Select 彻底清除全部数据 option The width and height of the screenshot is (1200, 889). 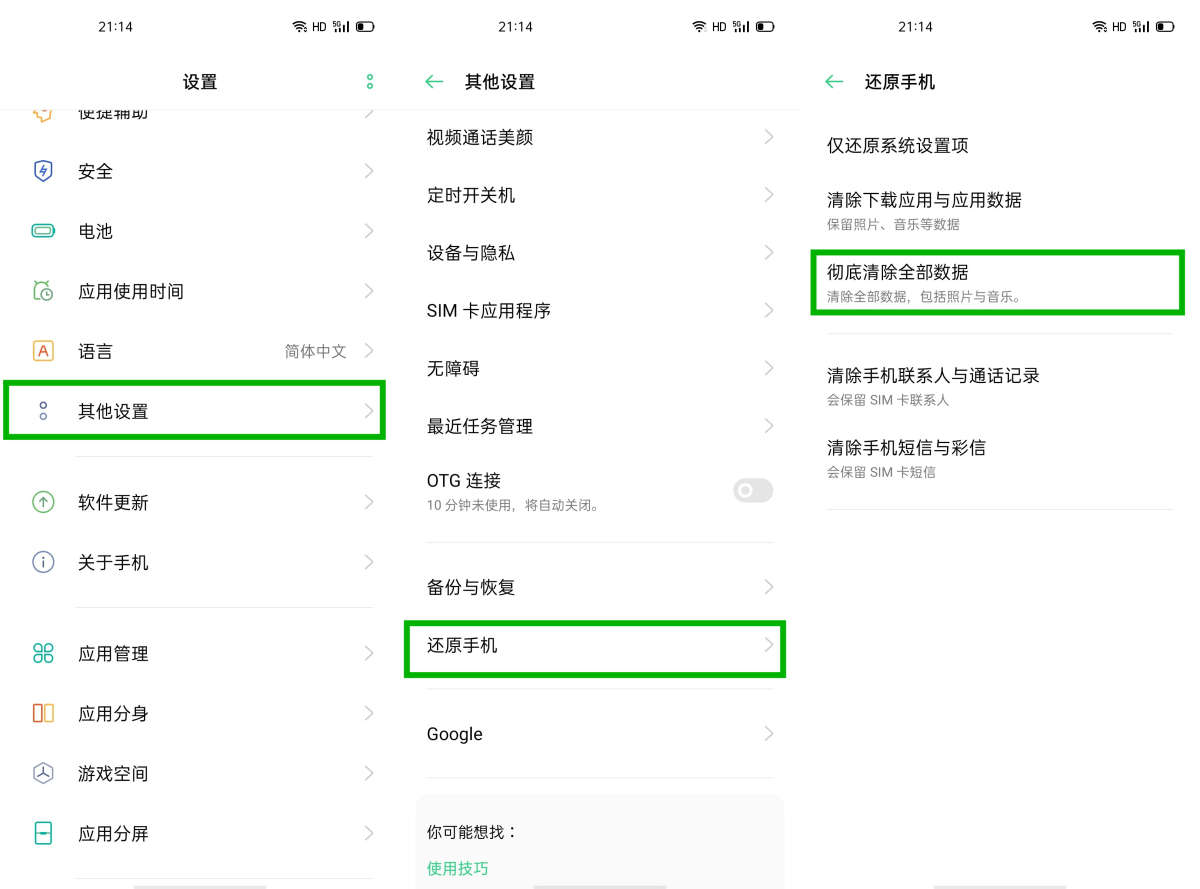click(x=997, y=282)
